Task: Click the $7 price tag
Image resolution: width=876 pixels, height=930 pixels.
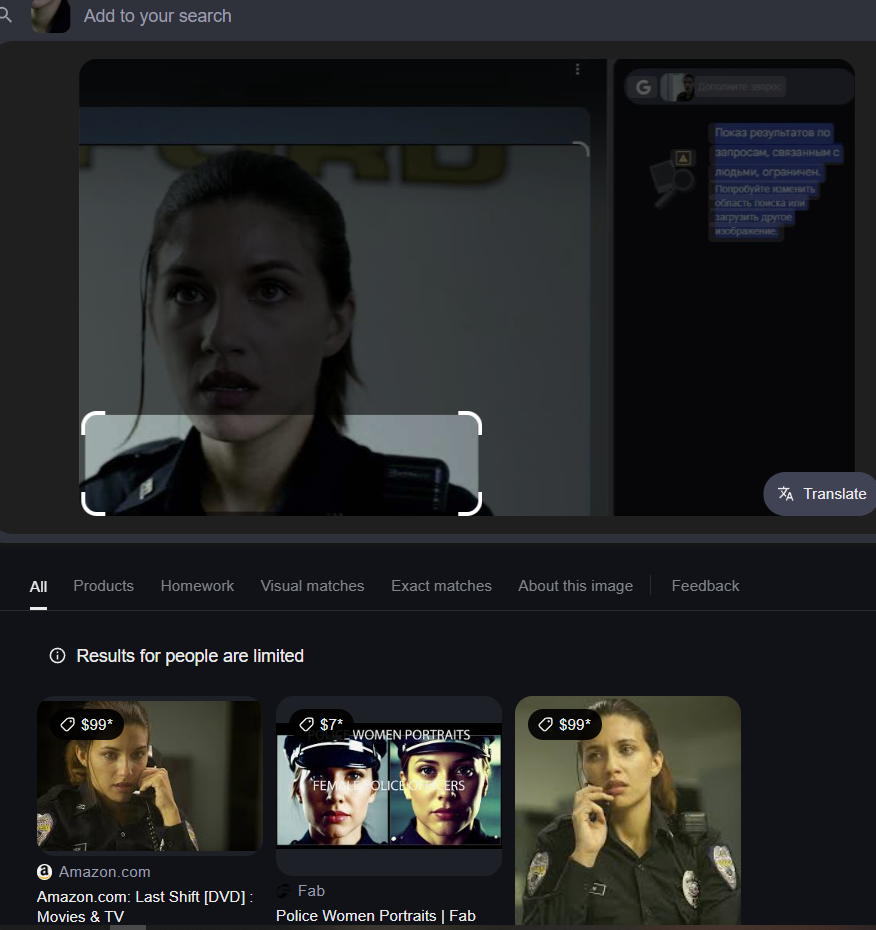Action: coord(323,724)
